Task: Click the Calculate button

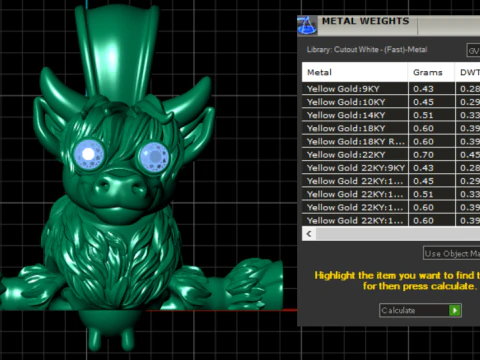Action: (x=420, y=311)
